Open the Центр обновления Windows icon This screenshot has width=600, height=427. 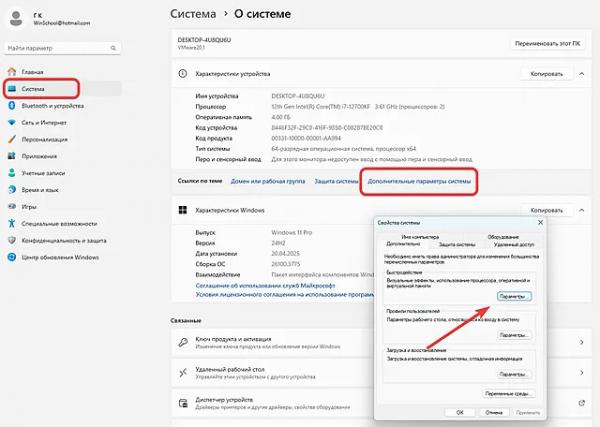(12, 257)
